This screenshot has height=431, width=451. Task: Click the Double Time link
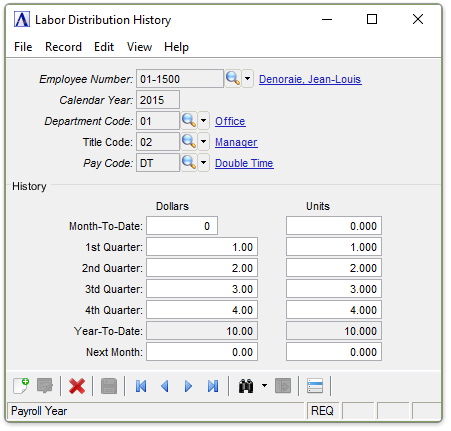[244, 163]
